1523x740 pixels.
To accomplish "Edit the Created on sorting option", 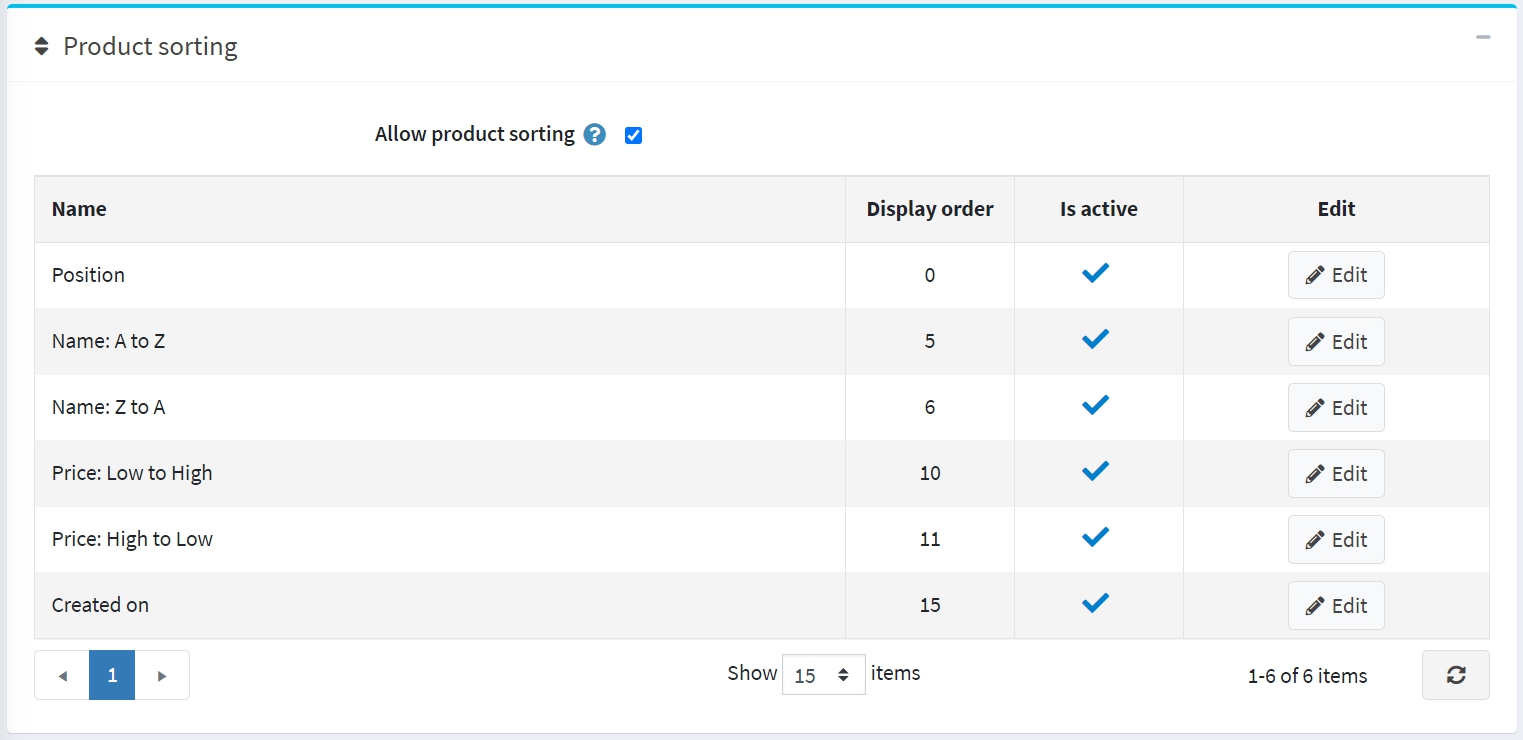I will pyautogui.click(x=1335, y=605).
